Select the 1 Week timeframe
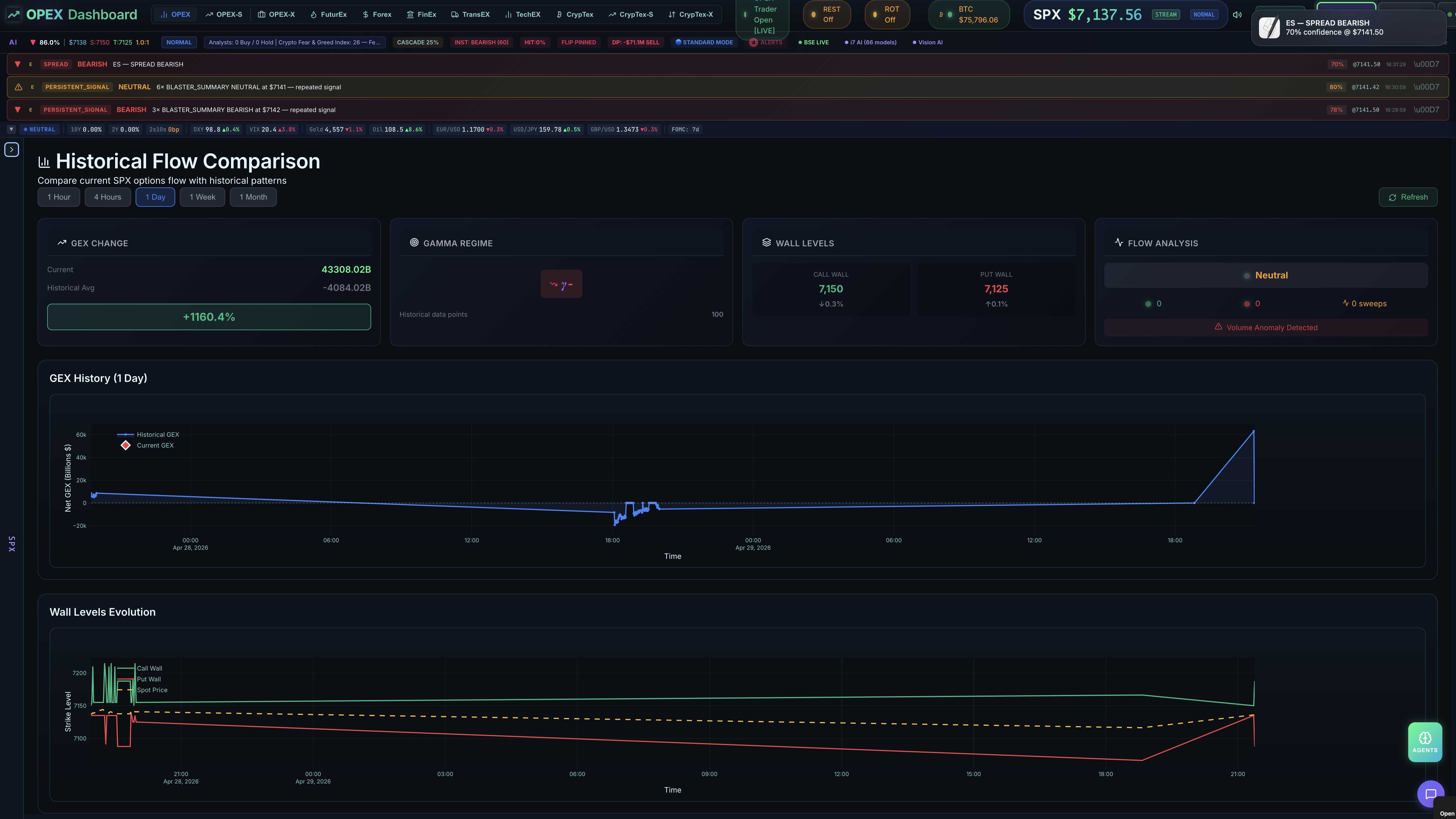 click(x=202, y=197)
